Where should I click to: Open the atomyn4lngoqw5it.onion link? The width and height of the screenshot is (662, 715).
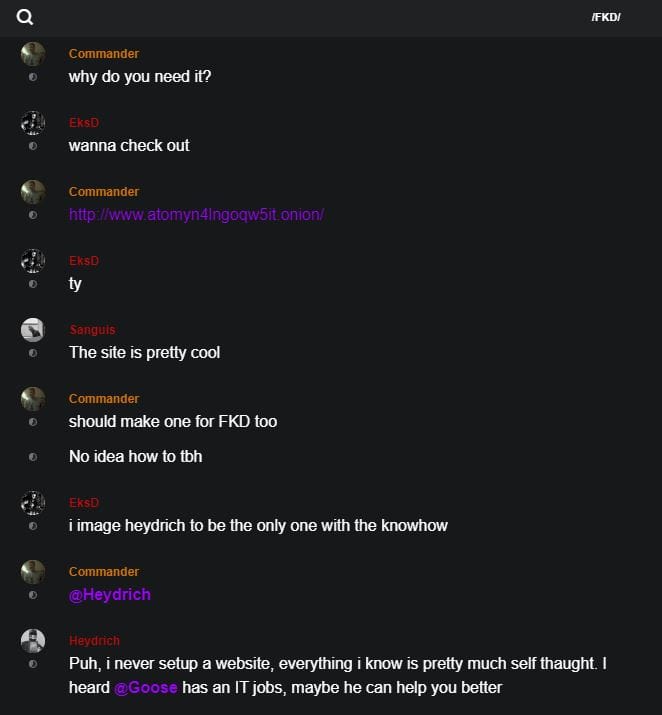196,214
